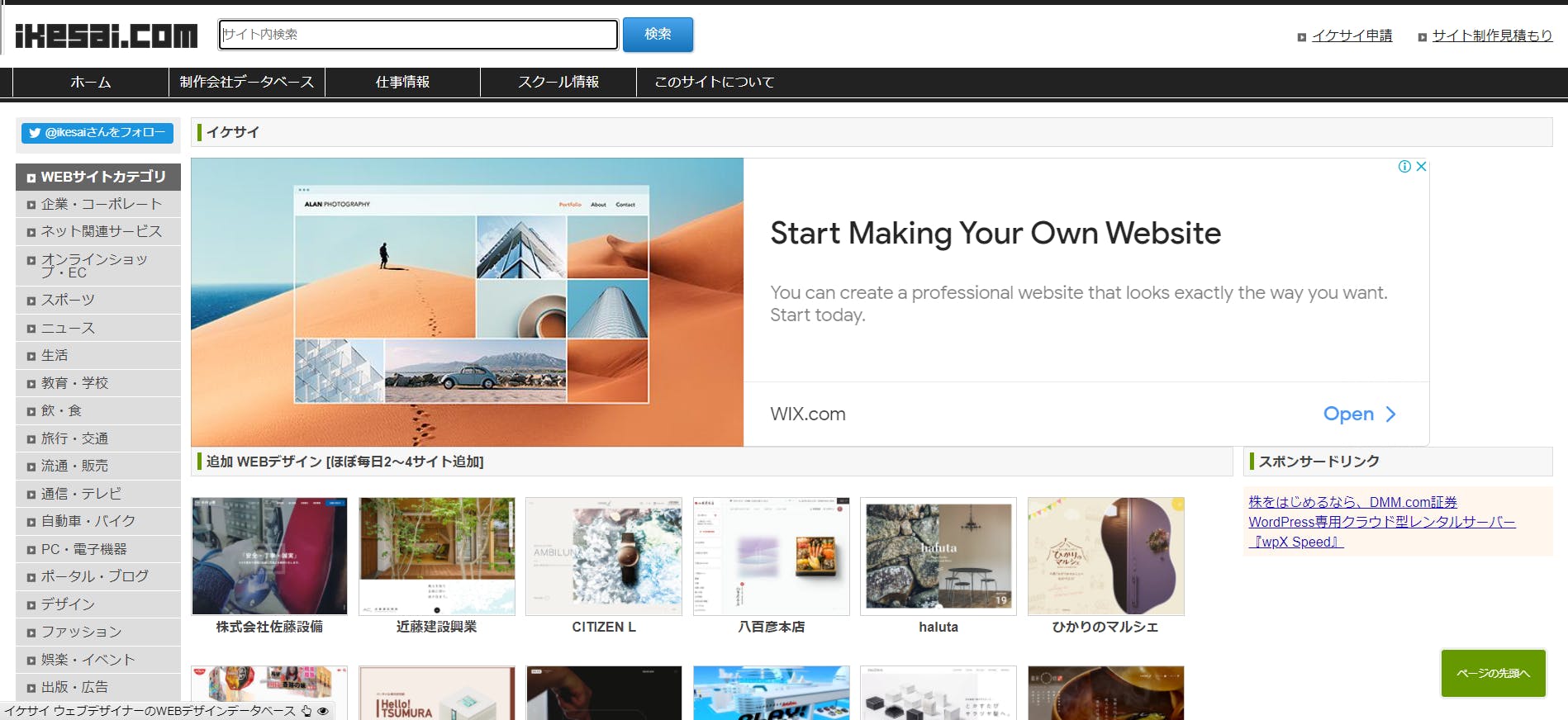This screenshot has width=1568, height=720.
Task: Click Open on the WIX.com ad
Action: coord(1348,414)
